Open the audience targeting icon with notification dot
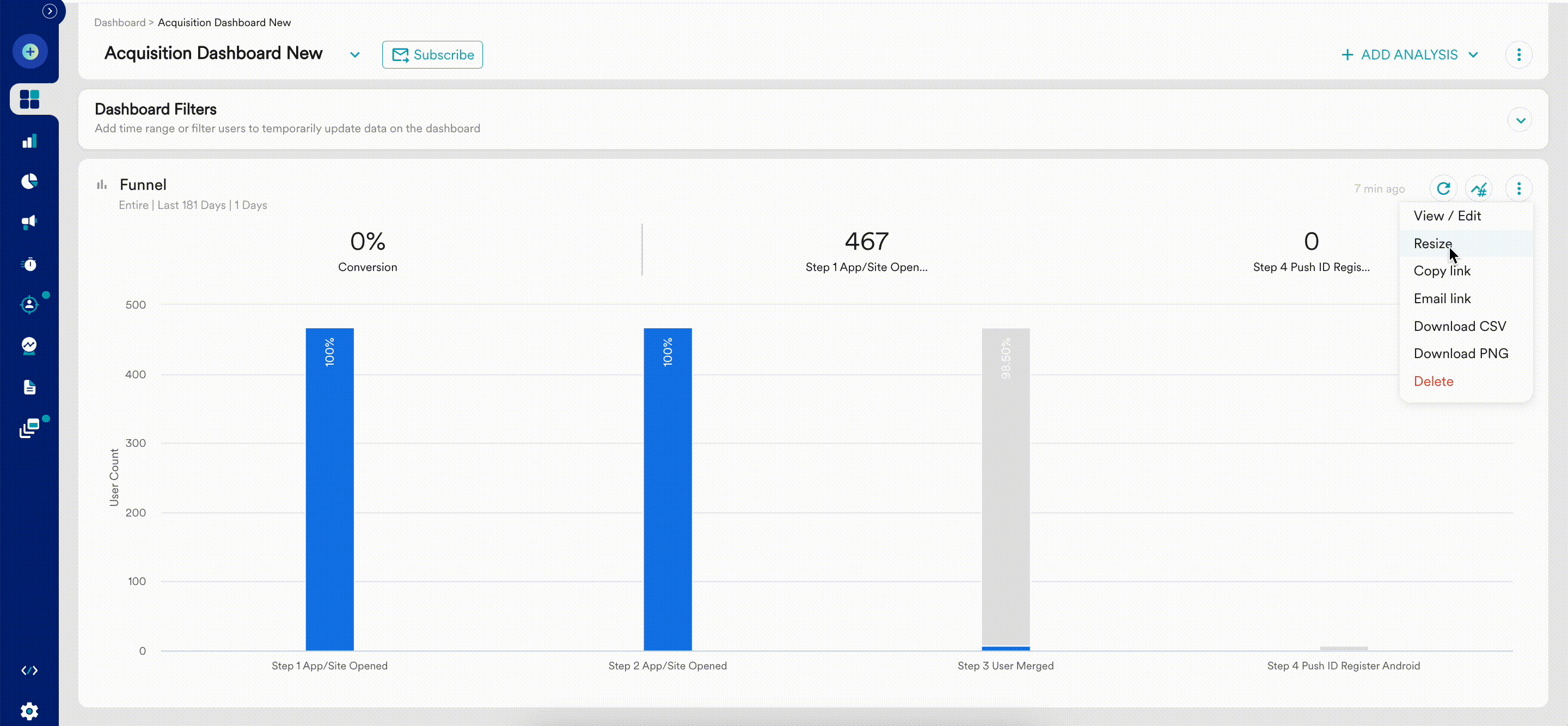This screenshot has height=726, width=1568. [29, 305]
